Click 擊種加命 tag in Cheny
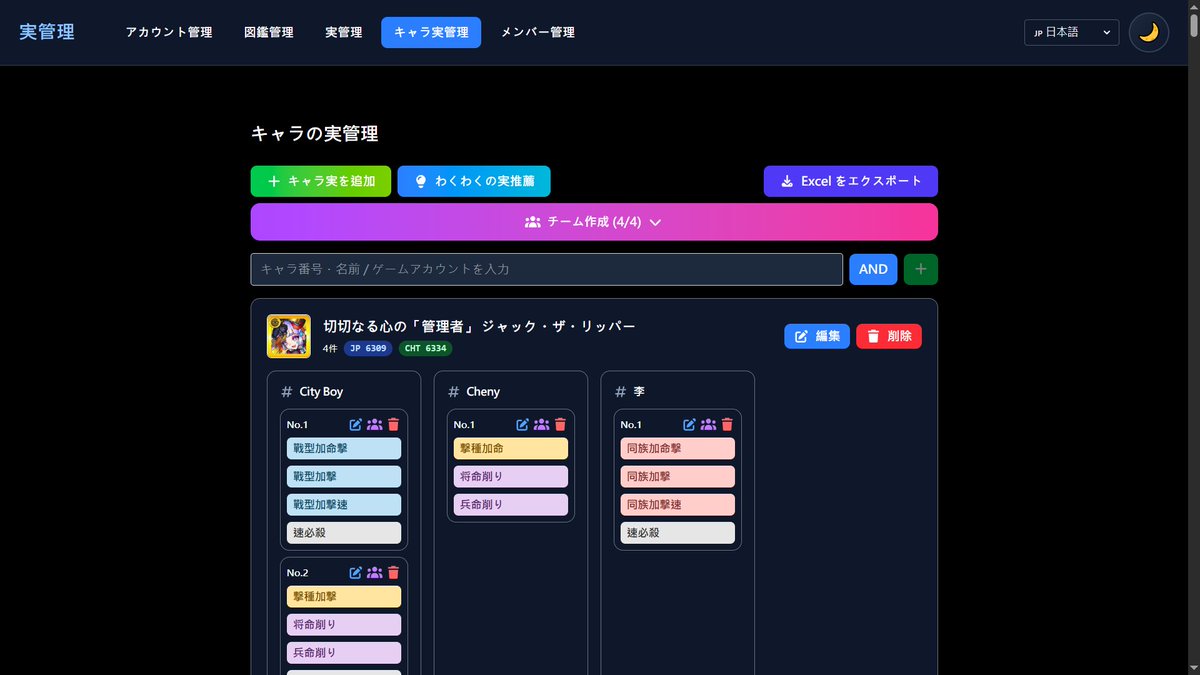Viewport: 1200px width, 675px height. [x=511, y=448]
